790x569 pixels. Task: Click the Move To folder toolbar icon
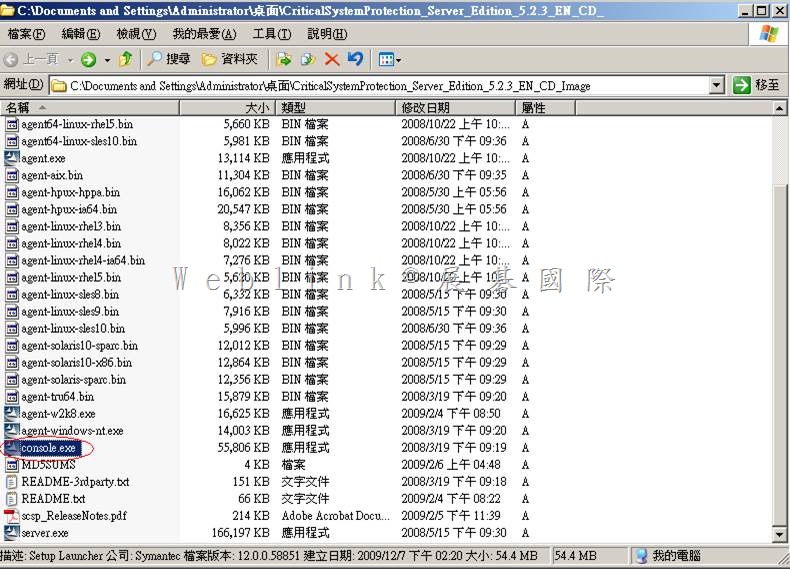(x=284, y=60)
